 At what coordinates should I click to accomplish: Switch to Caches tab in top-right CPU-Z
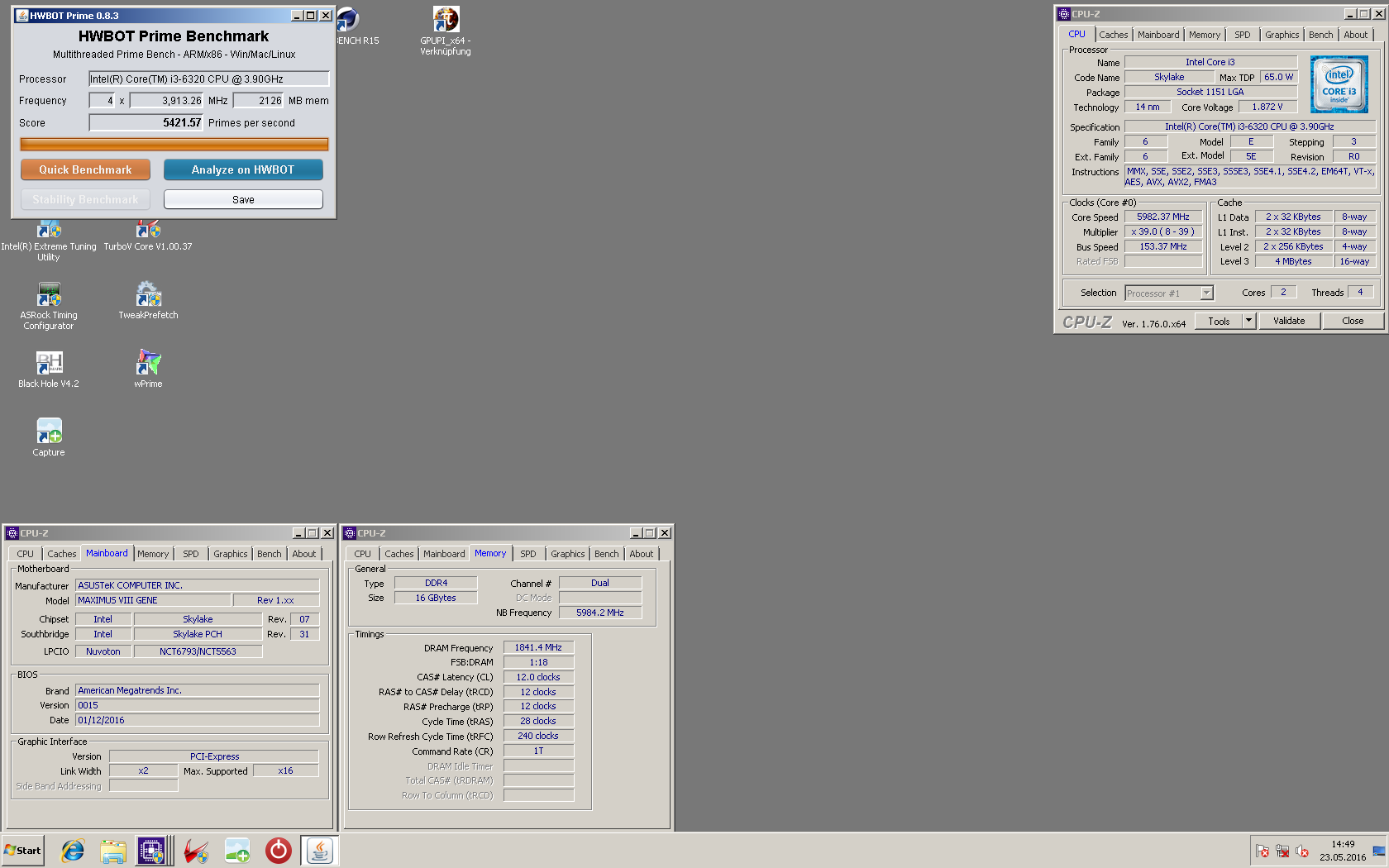point(1113,35)
